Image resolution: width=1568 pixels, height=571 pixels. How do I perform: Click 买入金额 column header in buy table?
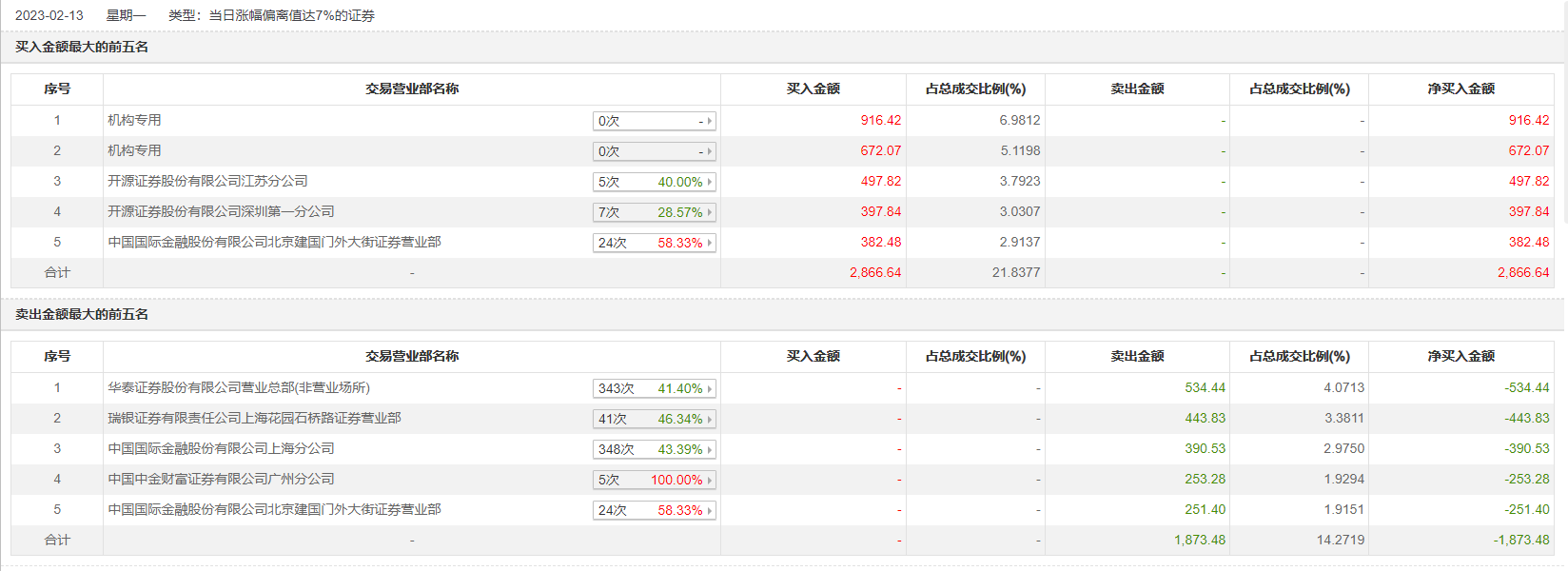pos(813,89)
